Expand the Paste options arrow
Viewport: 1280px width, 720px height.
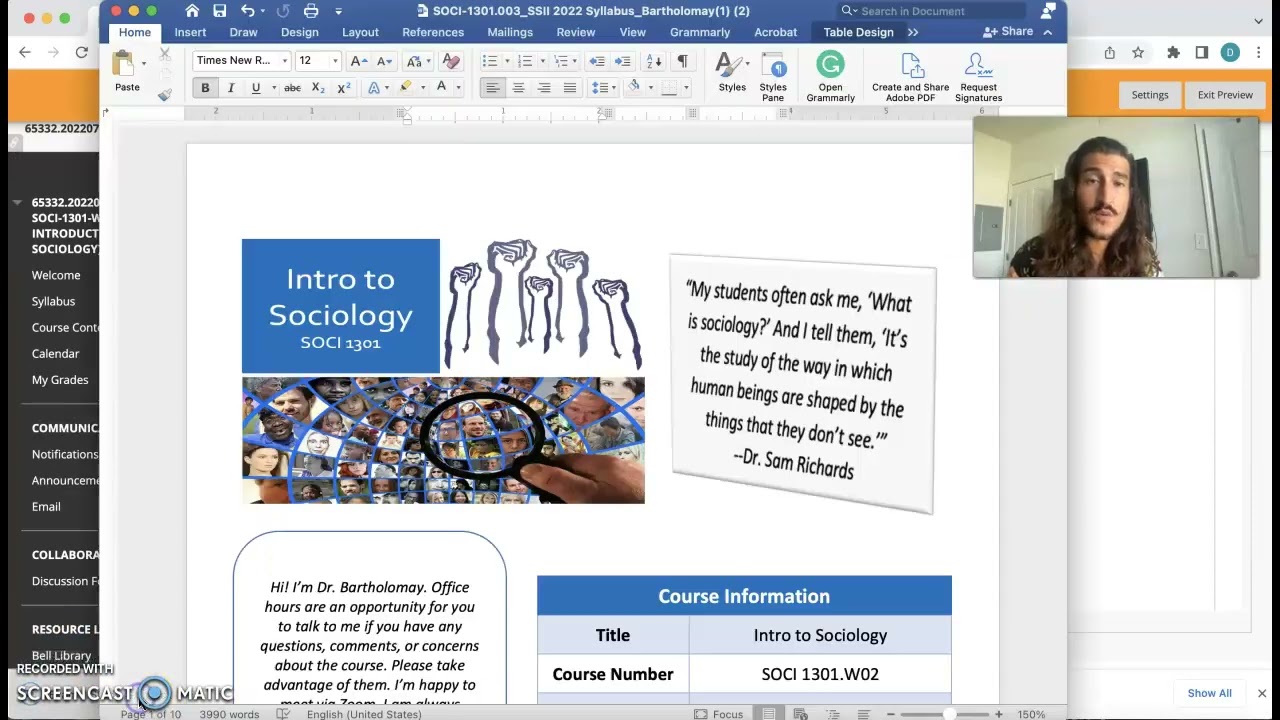click(143, 63)
